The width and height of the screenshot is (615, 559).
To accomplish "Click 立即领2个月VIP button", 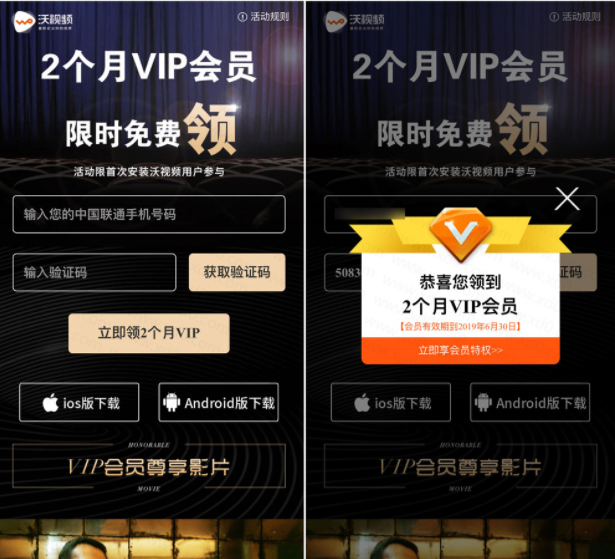I will [149, 333].
